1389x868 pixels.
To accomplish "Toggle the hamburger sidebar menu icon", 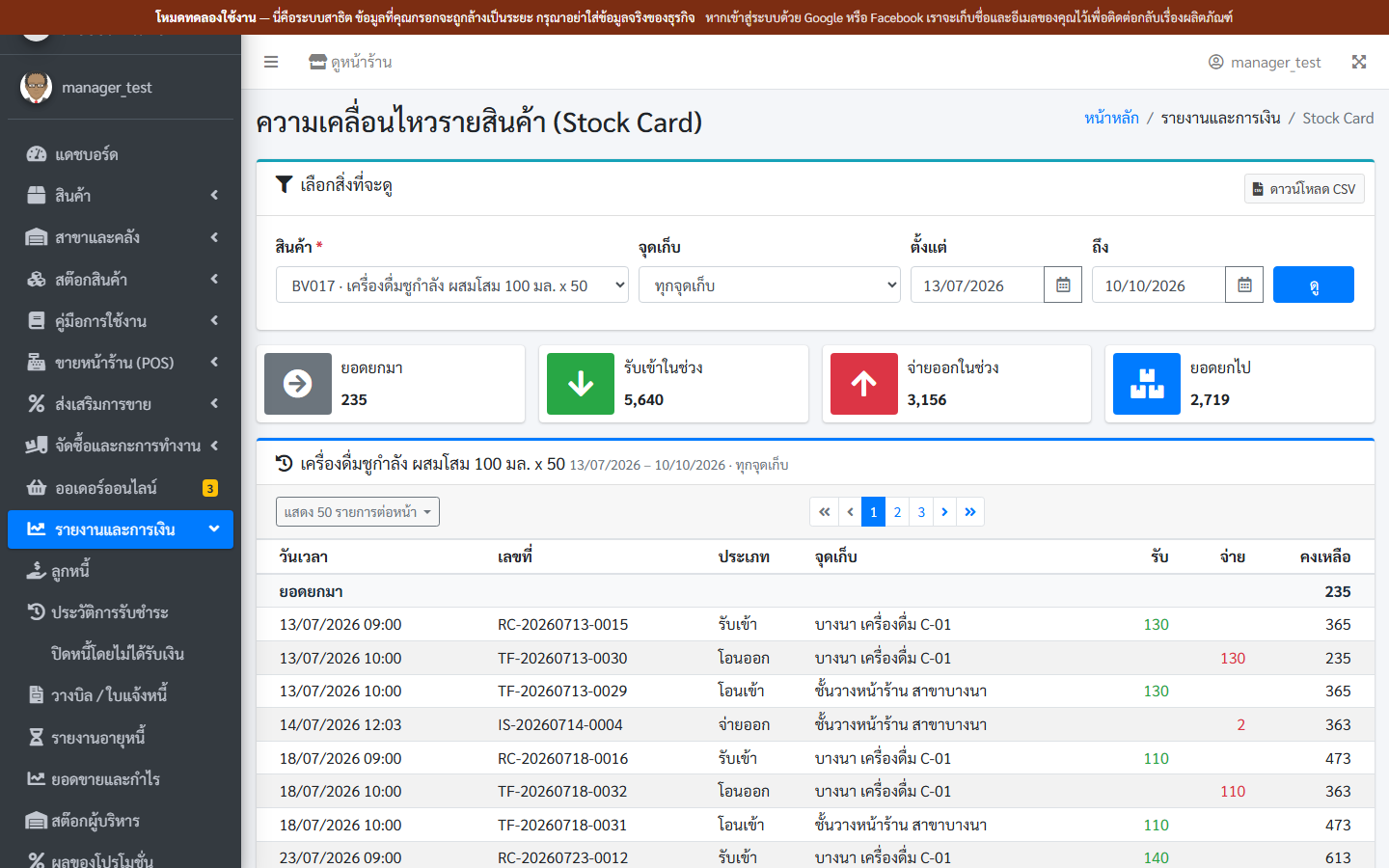I will pos(271,62).
